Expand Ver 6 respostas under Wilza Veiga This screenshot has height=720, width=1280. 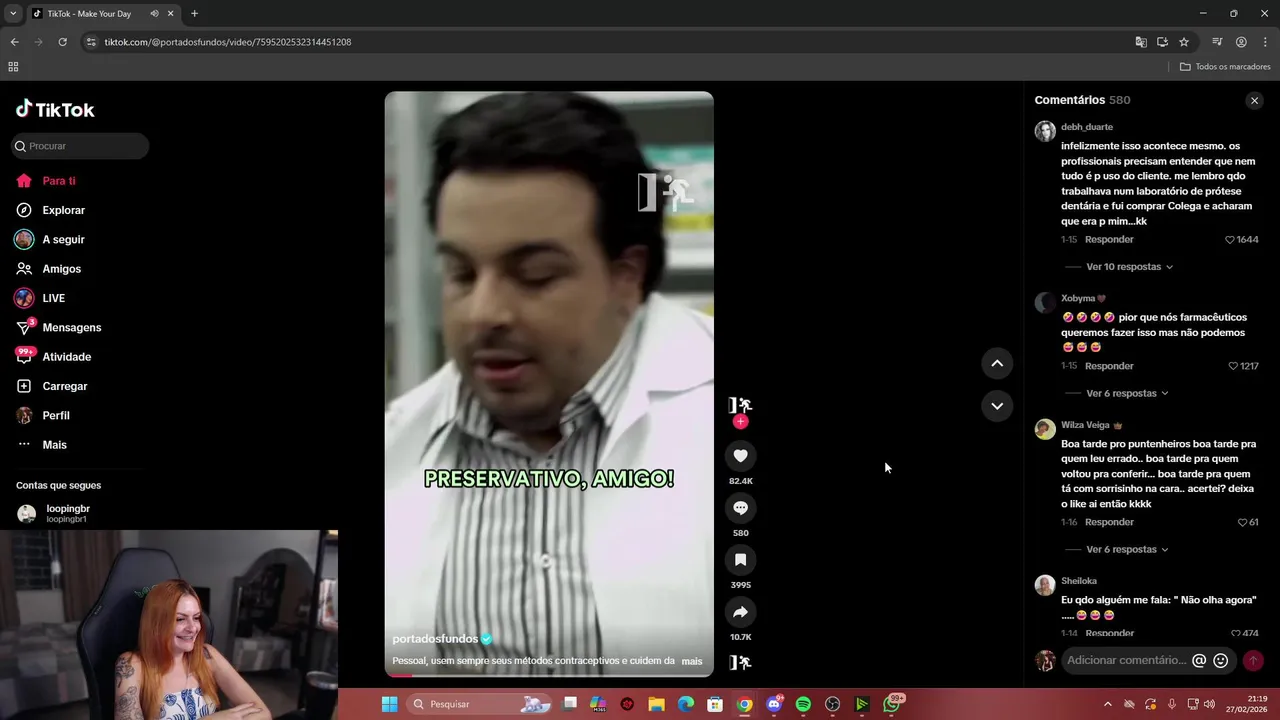[1127, 549]
